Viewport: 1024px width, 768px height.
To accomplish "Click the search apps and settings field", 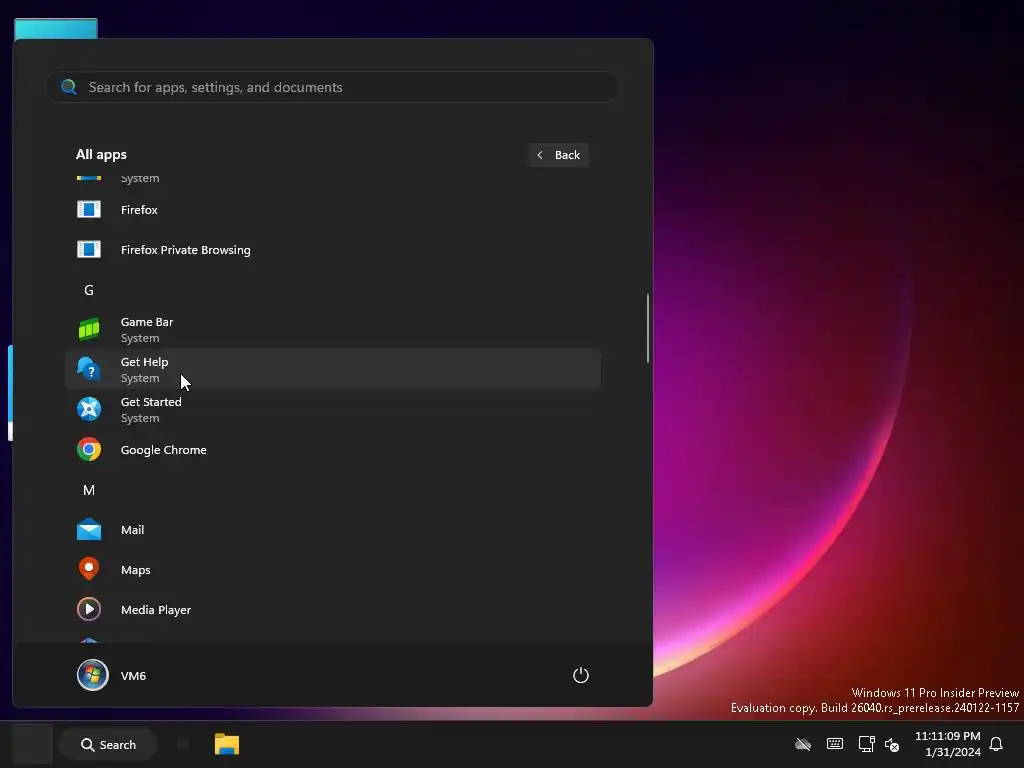I will click(x=332, y=87).
